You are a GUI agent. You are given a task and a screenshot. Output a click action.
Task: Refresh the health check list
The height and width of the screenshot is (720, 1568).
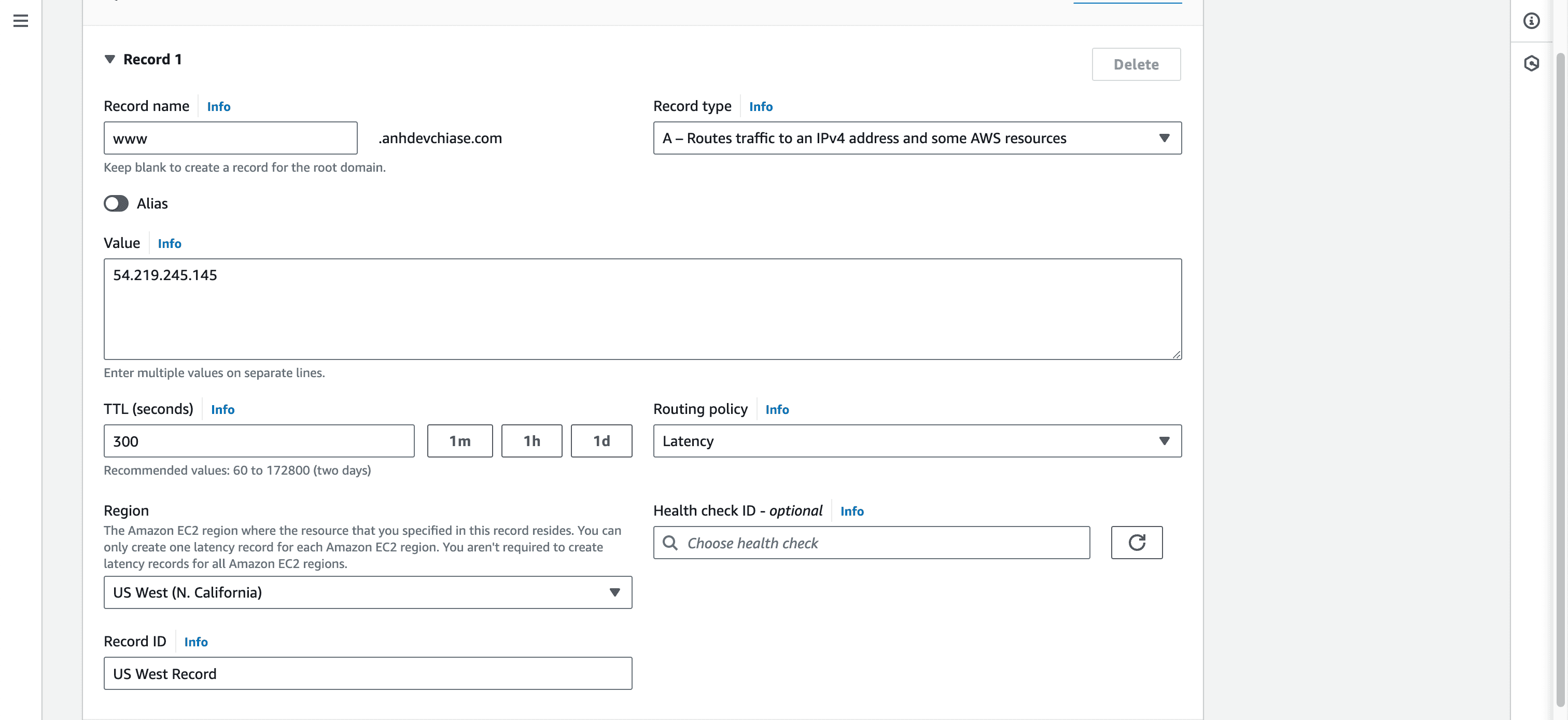click(x=1137, y=542)
